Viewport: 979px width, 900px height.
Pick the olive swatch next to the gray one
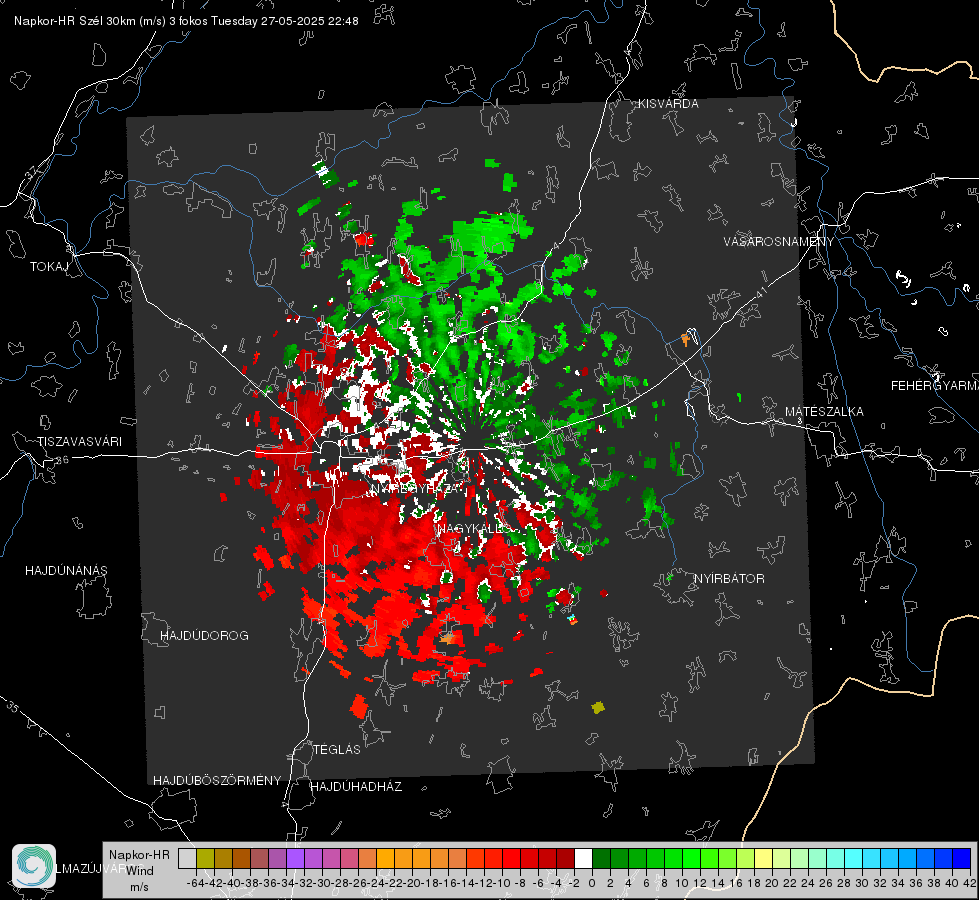tap(205, 858)
